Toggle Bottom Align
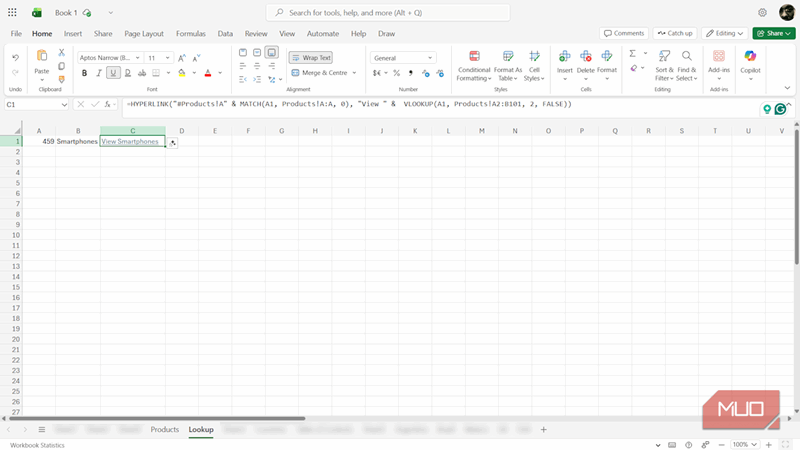The height and width of the screenshot is (450, 800). [272, 53]
